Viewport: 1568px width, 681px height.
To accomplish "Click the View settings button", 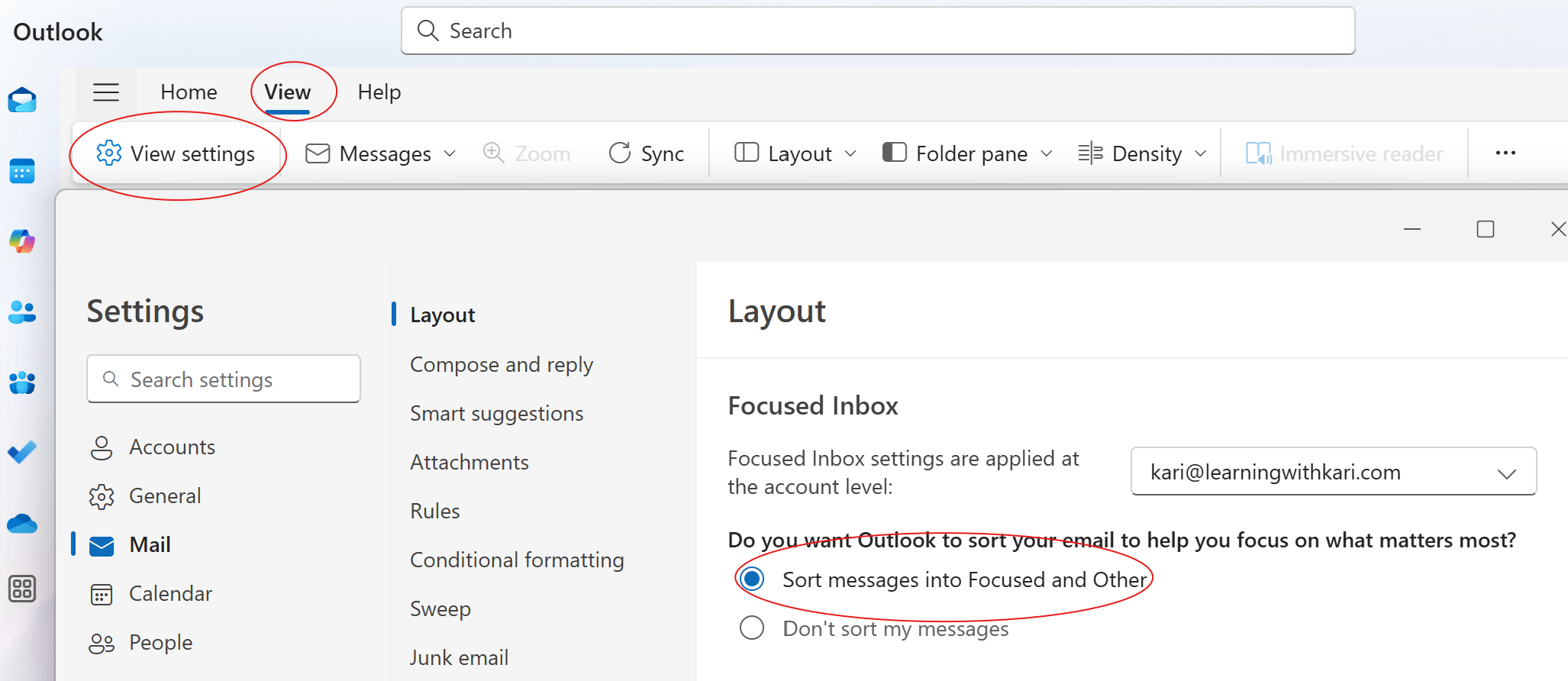I will 176,153.
